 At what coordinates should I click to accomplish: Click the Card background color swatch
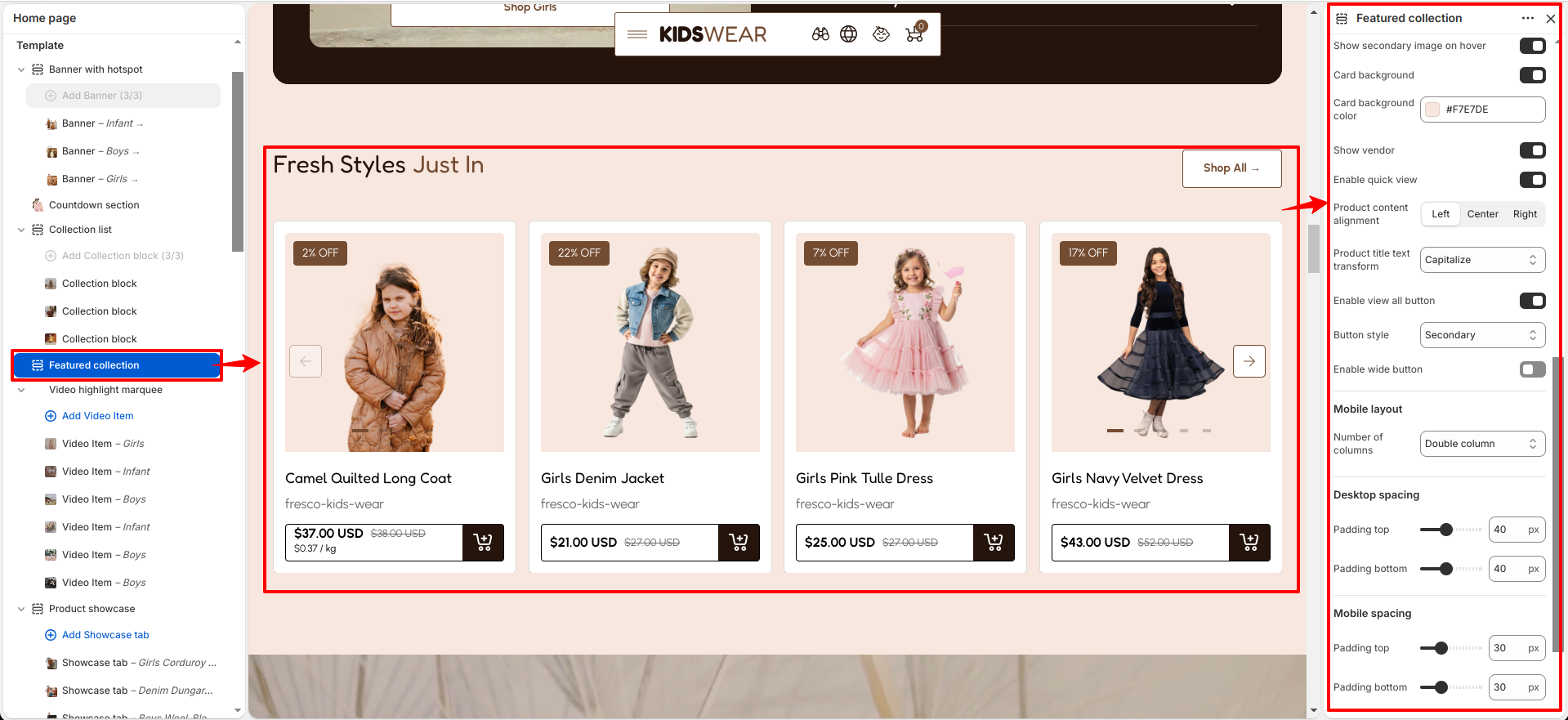1432,110
